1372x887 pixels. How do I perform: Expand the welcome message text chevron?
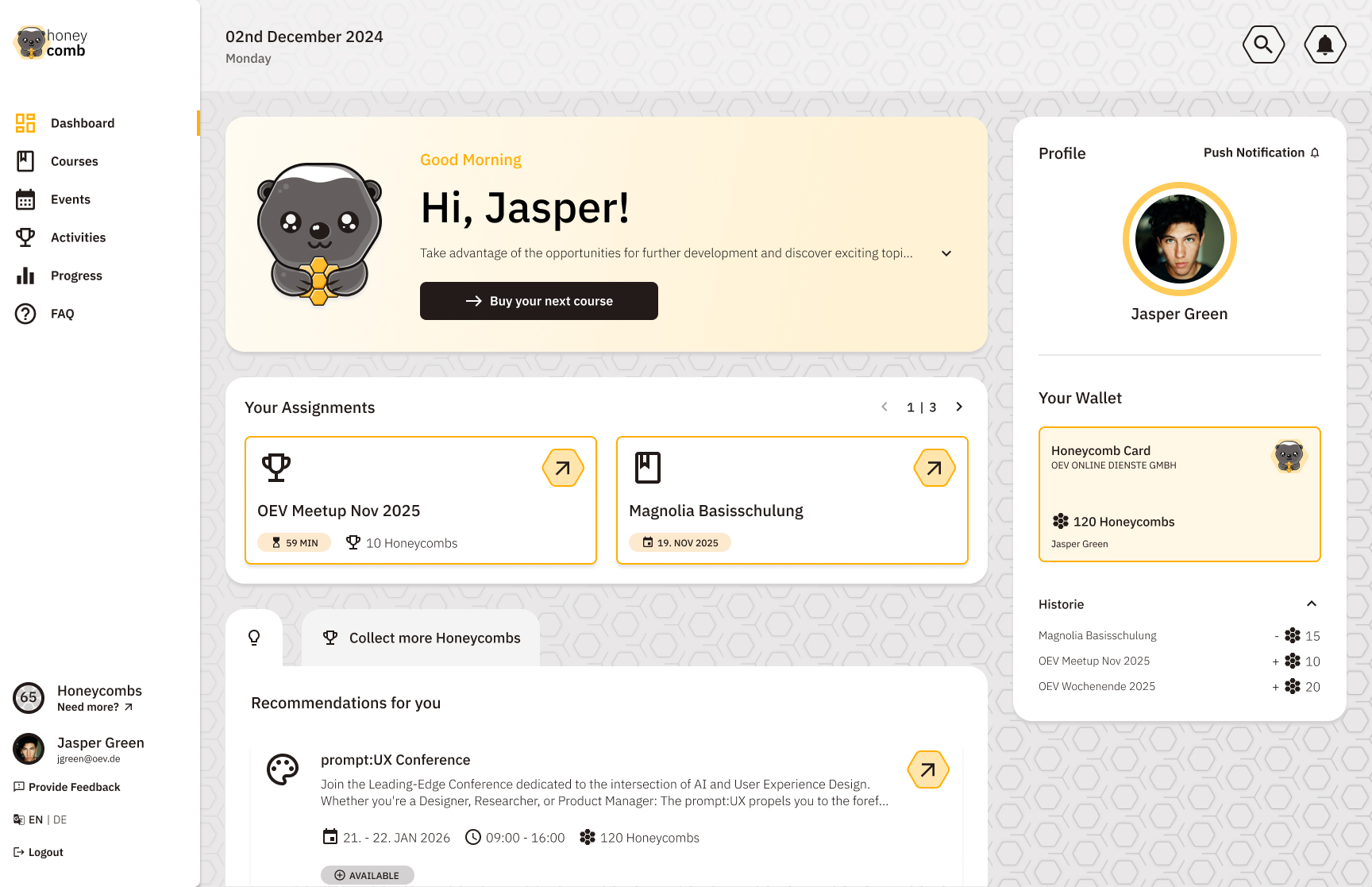tap(946, 253)
